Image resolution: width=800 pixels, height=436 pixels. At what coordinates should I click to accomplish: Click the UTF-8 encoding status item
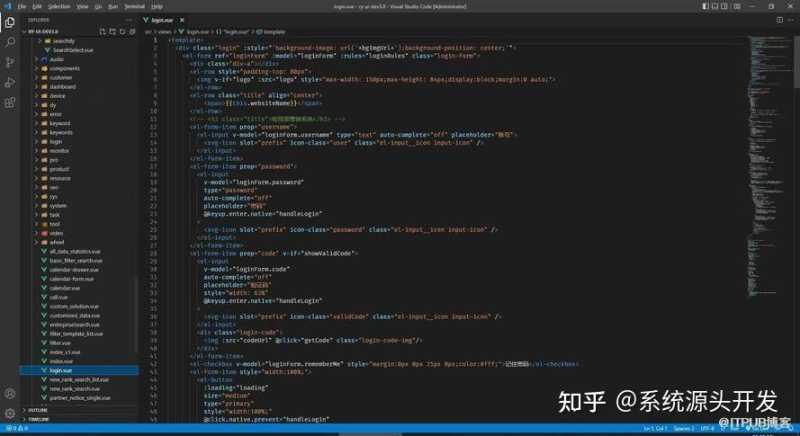[706, 428]
